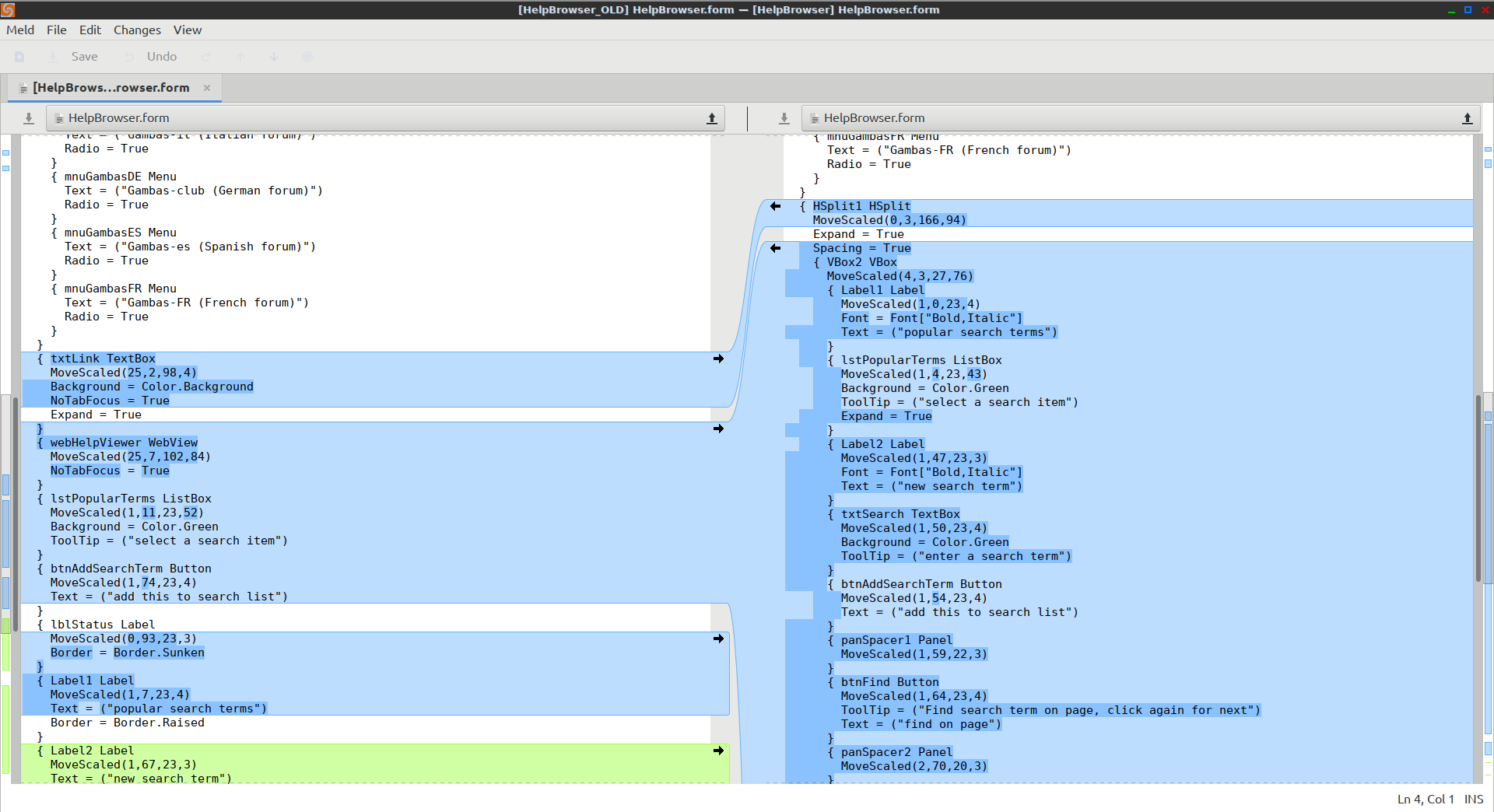Select the [HelpBrows...rowser.form tab
Image resolution: width=1494 pixels, height=812 pixels.
(110, 88)
